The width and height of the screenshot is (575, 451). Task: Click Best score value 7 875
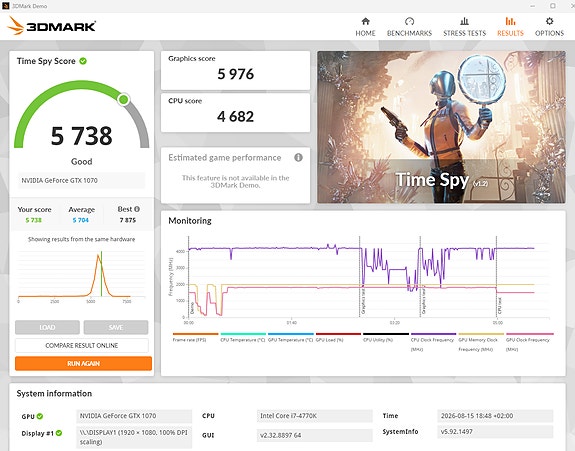click(128, 220)
